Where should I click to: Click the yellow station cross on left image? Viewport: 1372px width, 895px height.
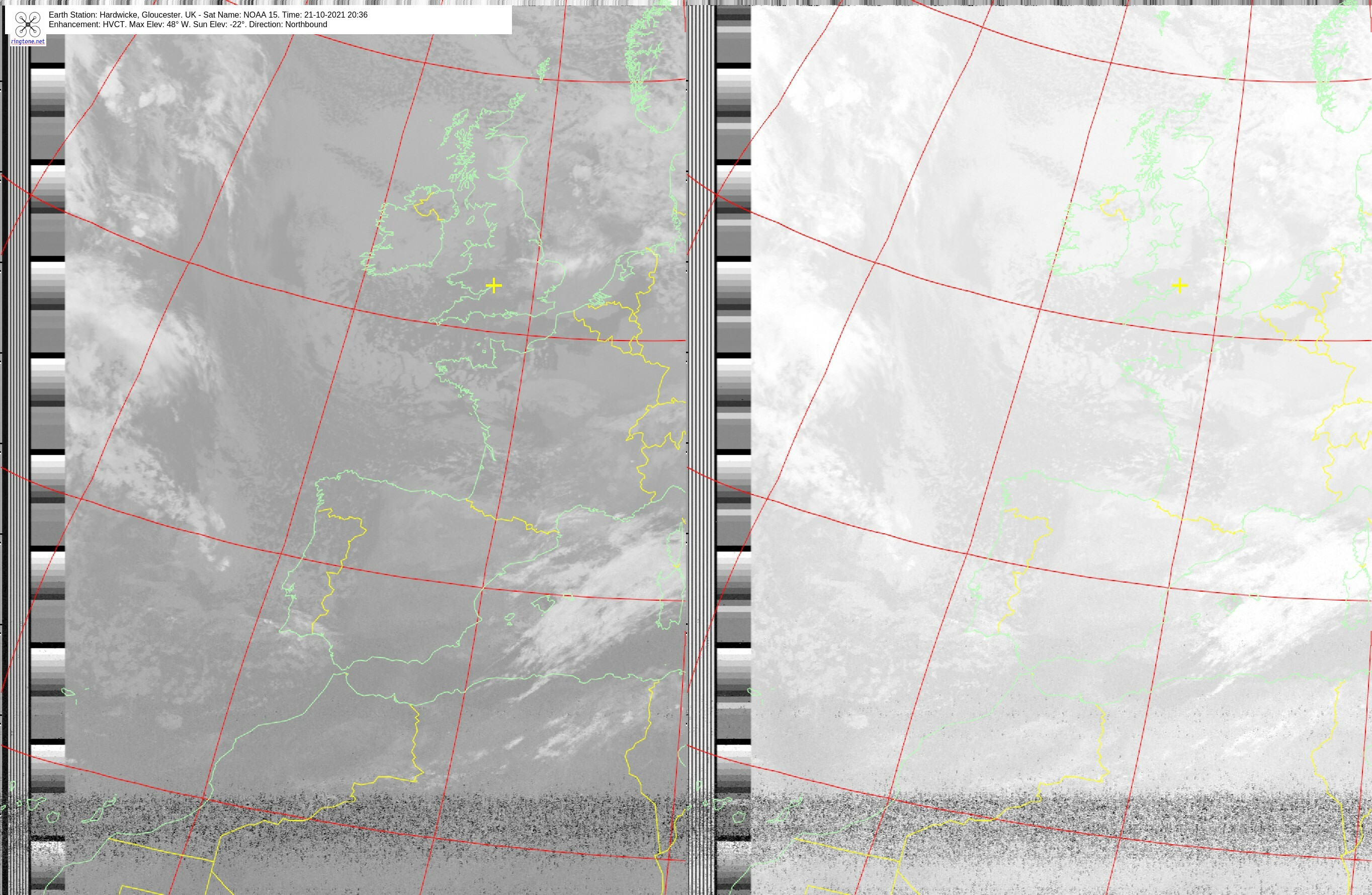tap(493, 285)
